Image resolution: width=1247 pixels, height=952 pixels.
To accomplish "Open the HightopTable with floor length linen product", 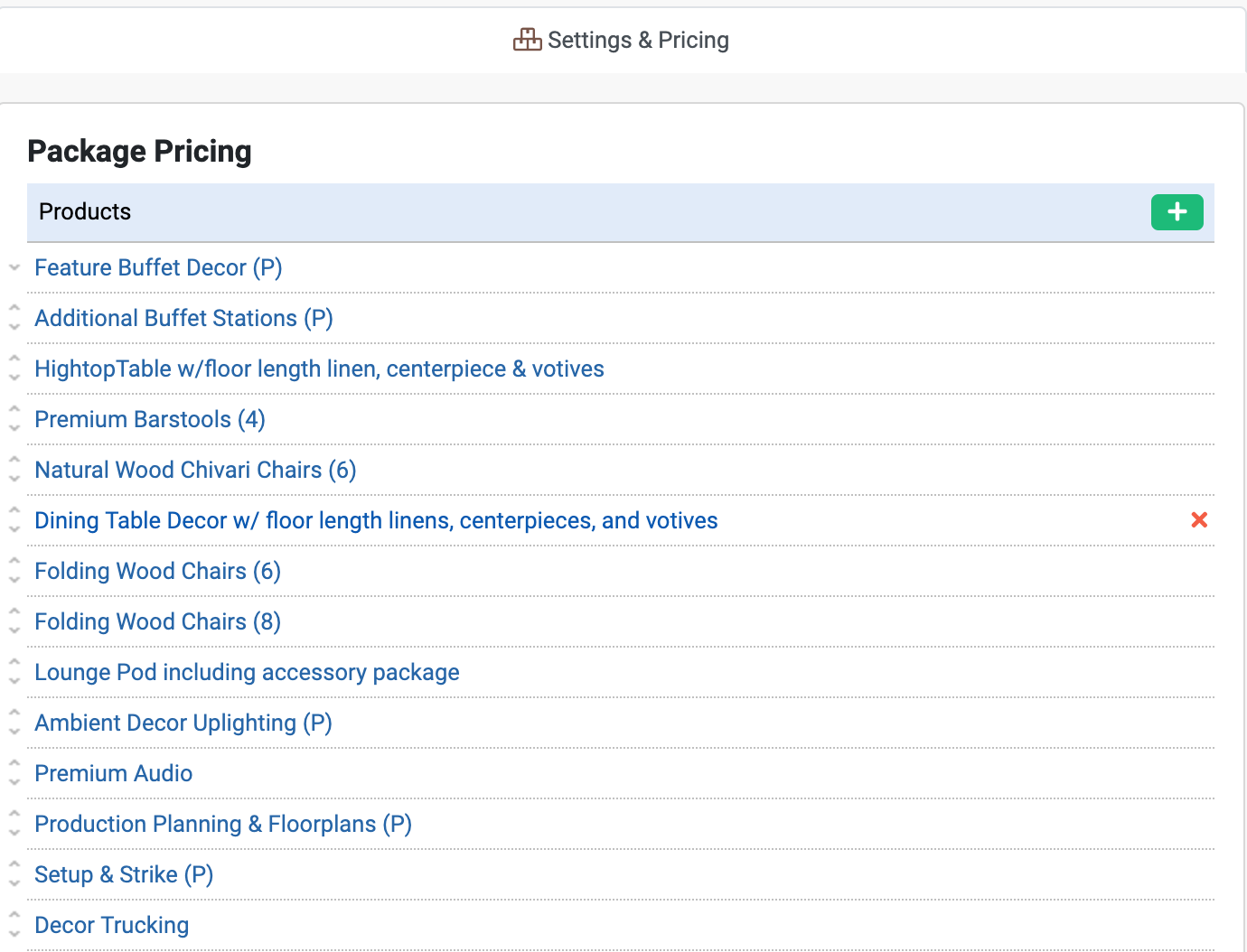I will (x=319, y=369).
